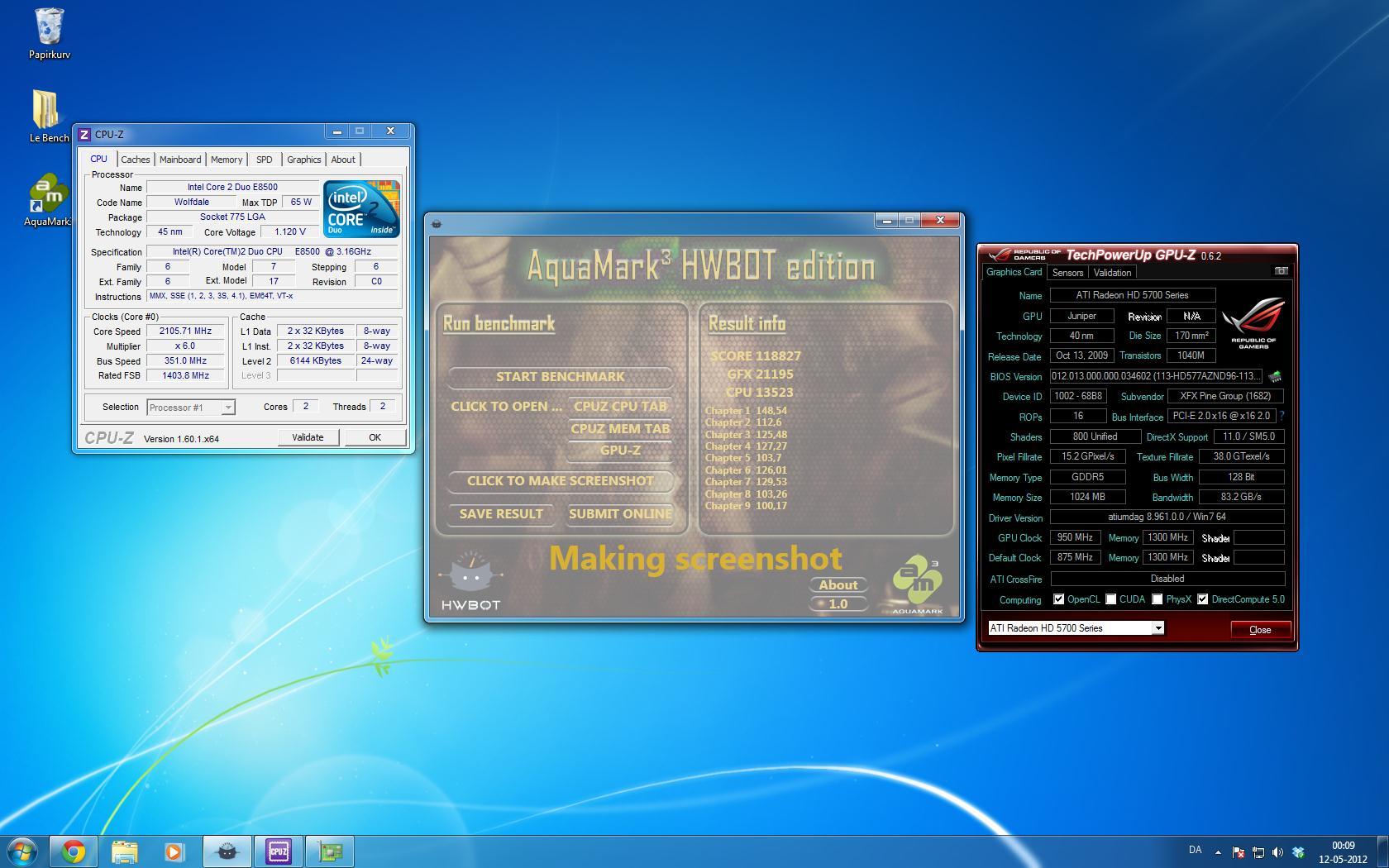The image size is (1389, 868).
Task: Click CPUZ CPU TAB button
Action: coord(620,407)
